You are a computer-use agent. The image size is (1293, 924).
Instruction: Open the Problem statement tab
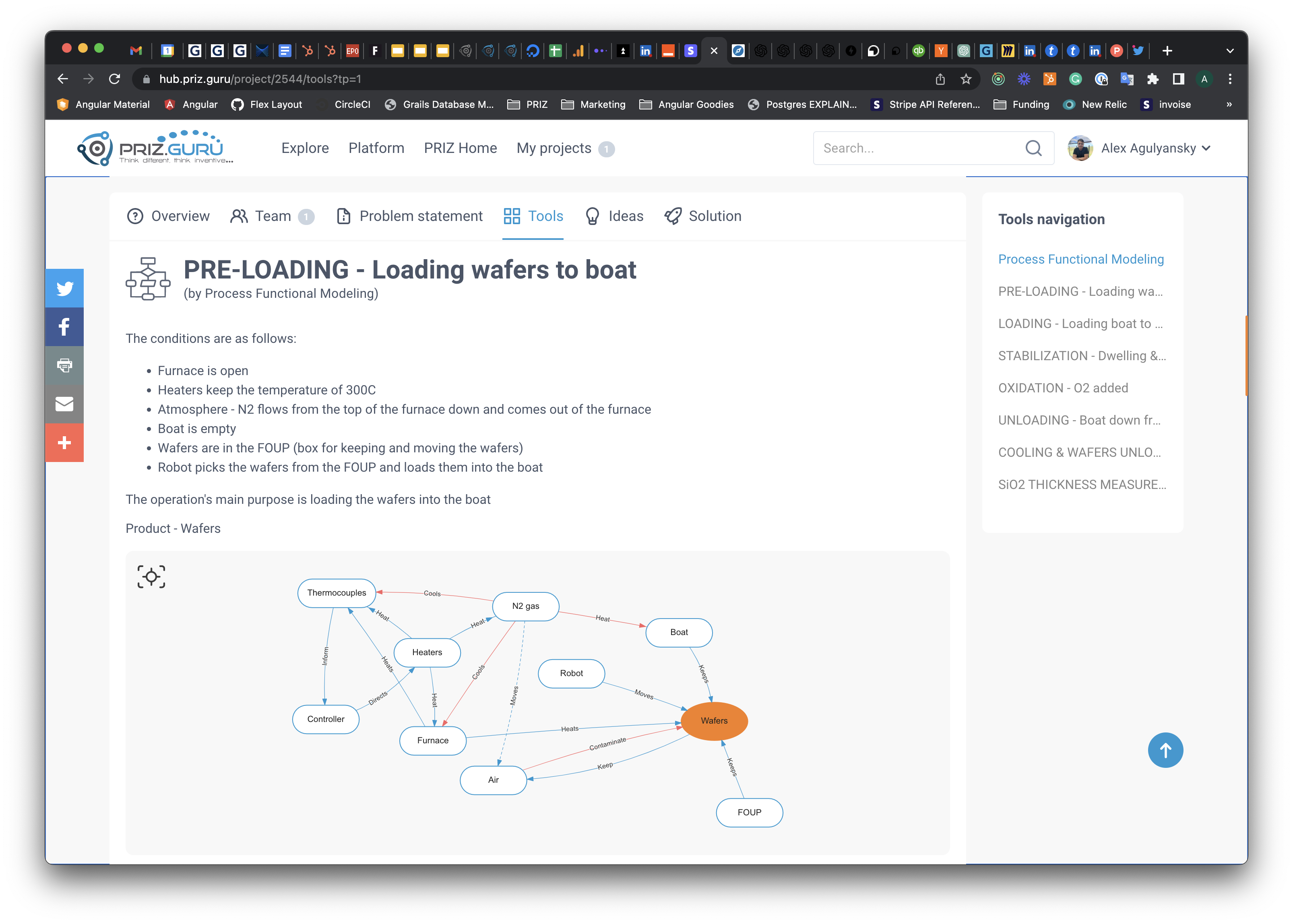[x=409, y=216]
